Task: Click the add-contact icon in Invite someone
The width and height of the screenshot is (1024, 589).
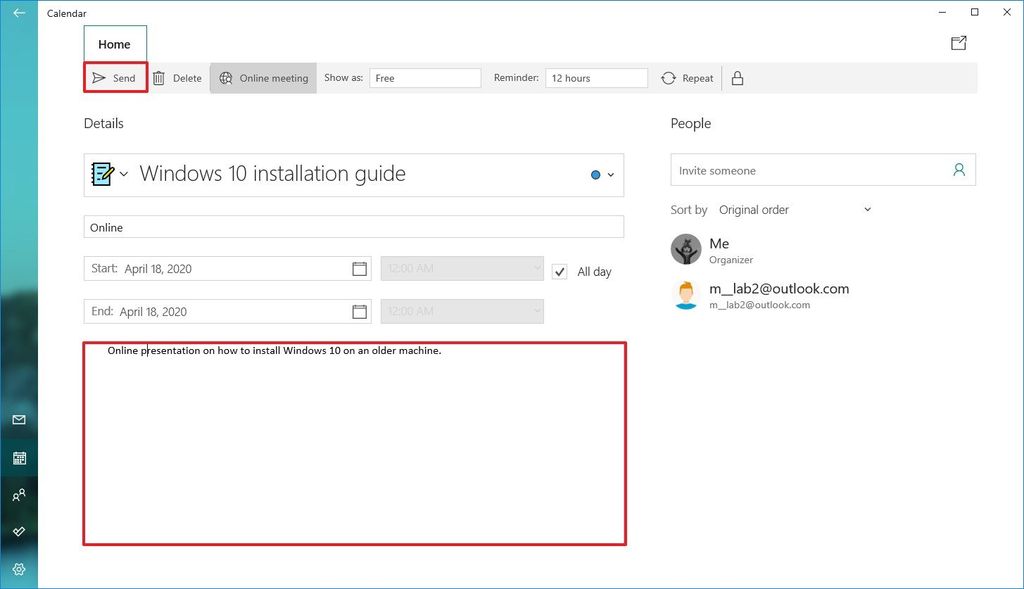Action: [x=960, y=170]
